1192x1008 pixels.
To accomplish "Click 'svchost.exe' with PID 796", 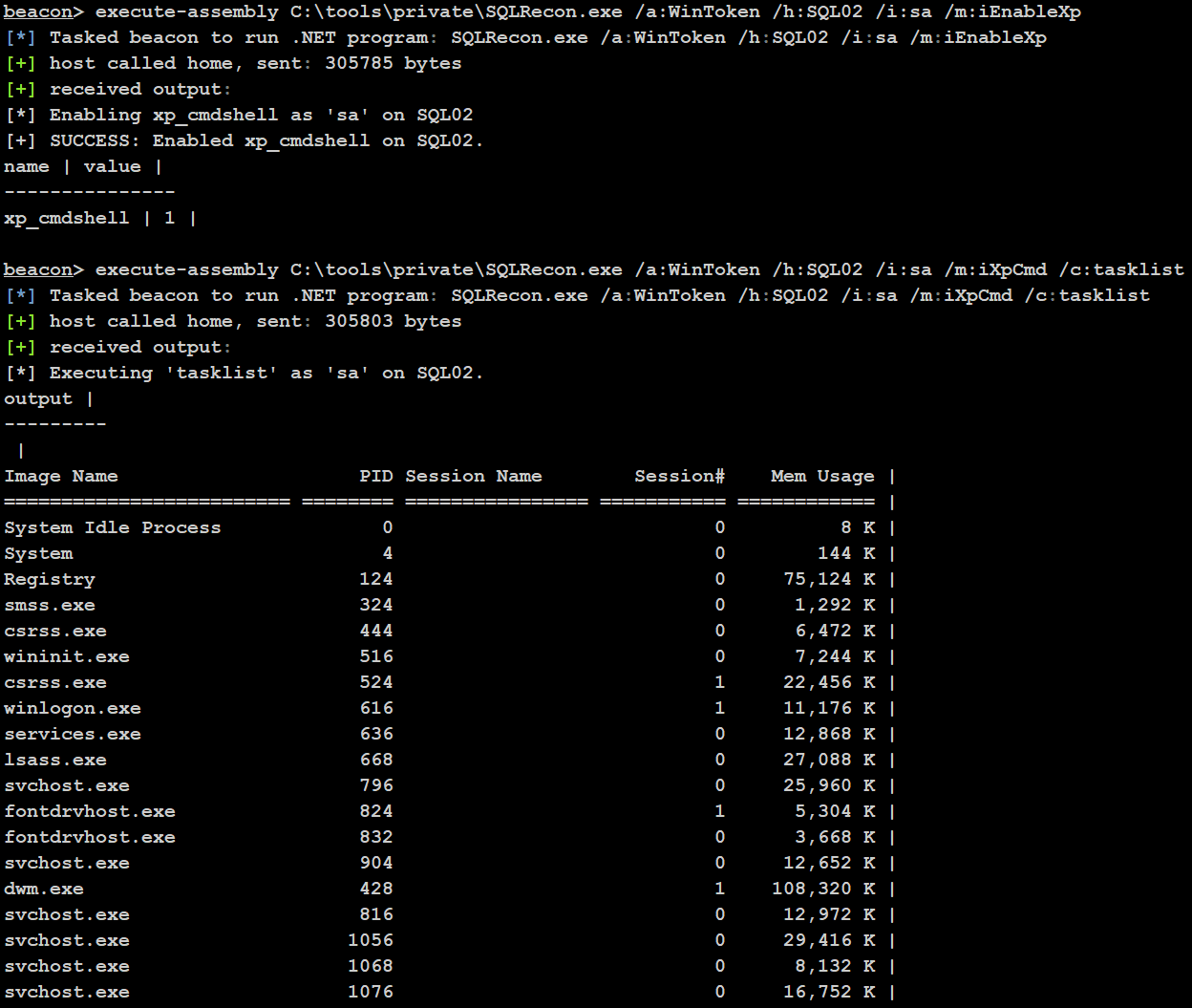I will point(67,785).
